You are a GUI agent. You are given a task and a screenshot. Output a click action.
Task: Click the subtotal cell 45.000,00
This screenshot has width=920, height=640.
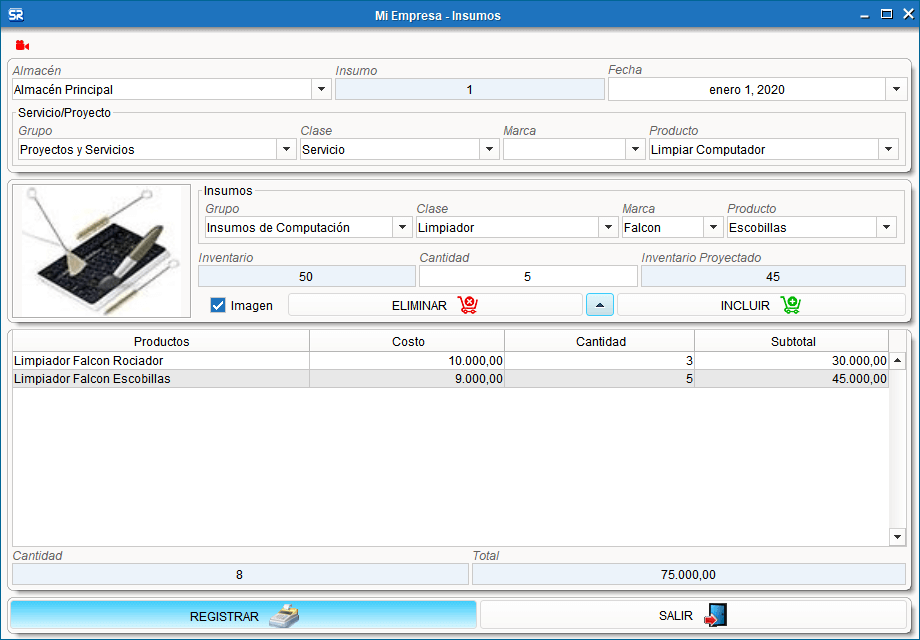[x=792, y=378]
